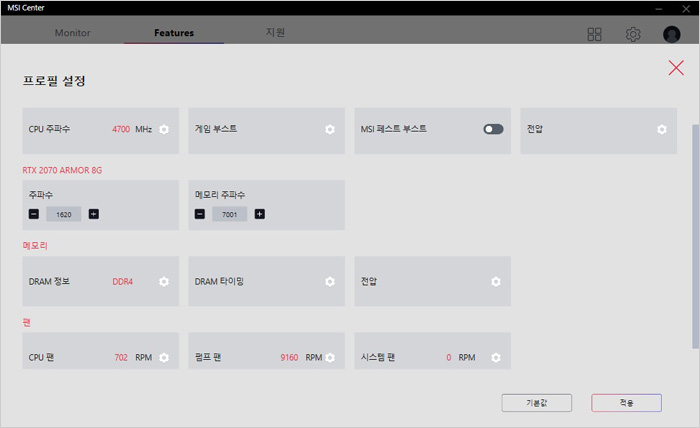
Task: Click the vertical scrollbar on the right
Action: [x=696, y=237]
